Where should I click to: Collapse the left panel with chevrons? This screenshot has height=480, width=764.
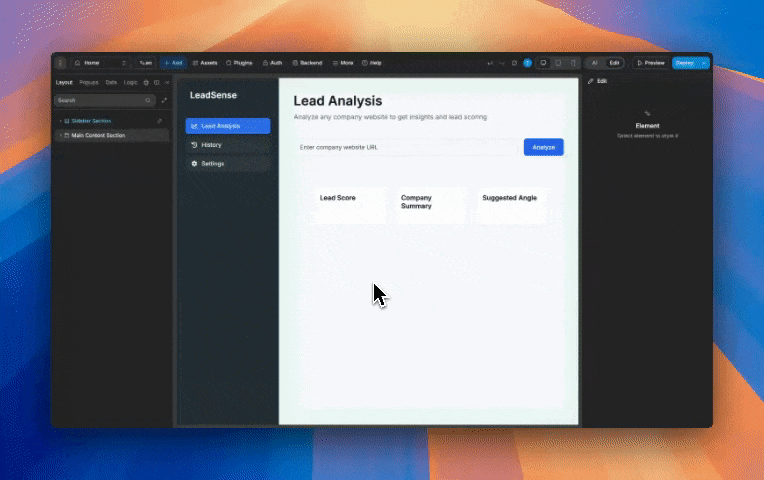point(167,82)
